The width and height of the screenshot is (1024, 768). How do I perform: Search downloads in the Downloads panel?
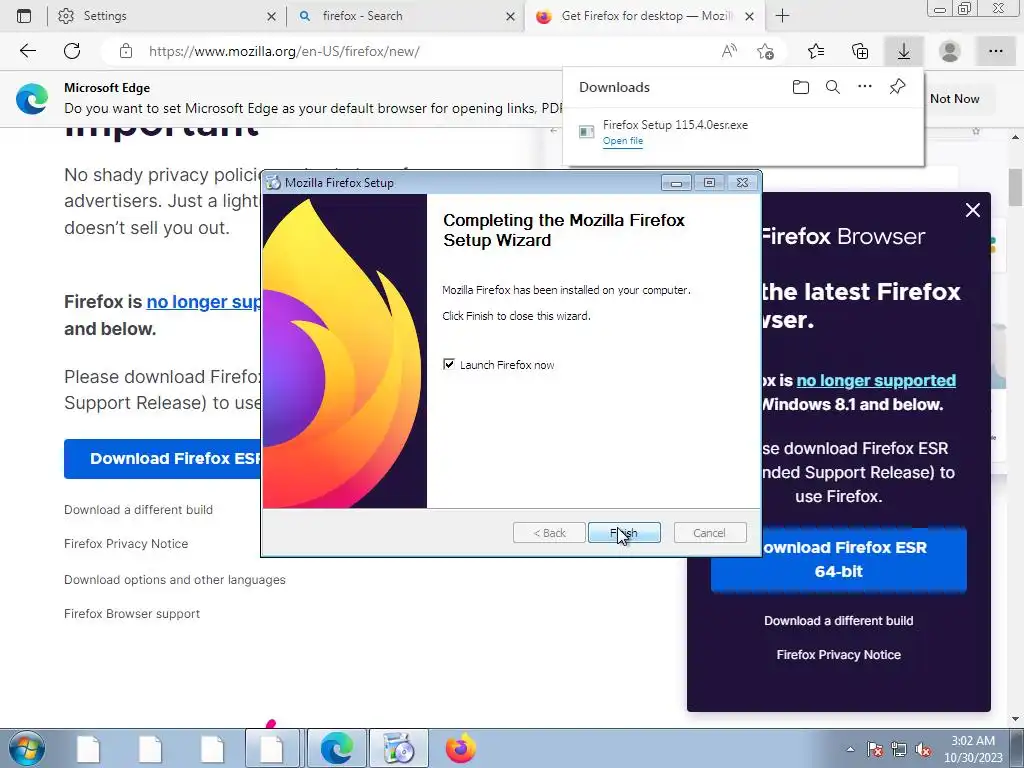tap(833, 87)
